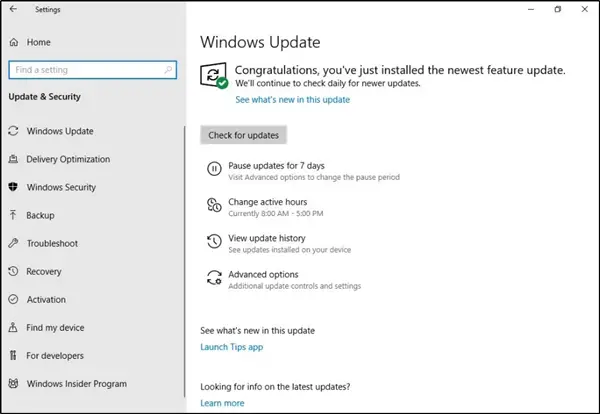Focus the Find a setting search field

(x=93, y=70)
